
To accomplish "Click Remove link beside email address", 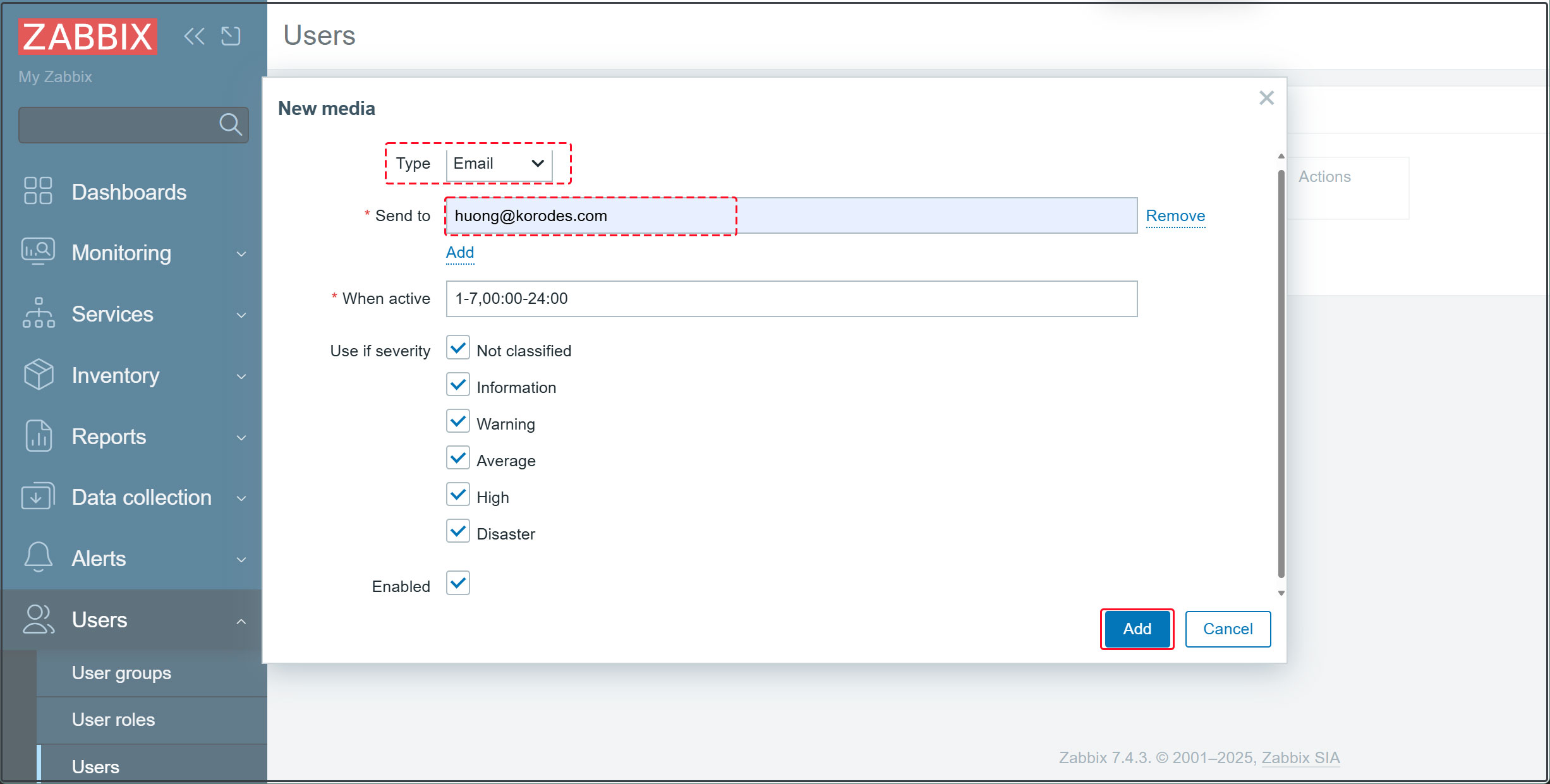I will tap(1175, 216).
